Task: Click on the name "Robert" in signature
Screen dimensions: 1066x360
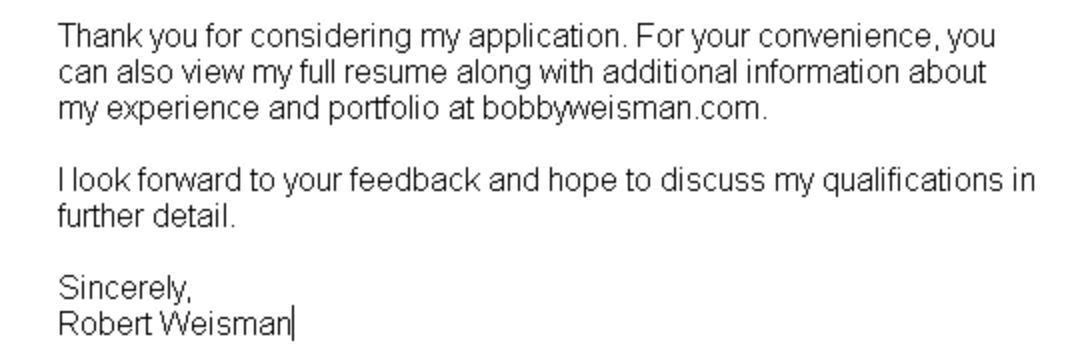Action: pyautogui.click(x=105, y=323)
